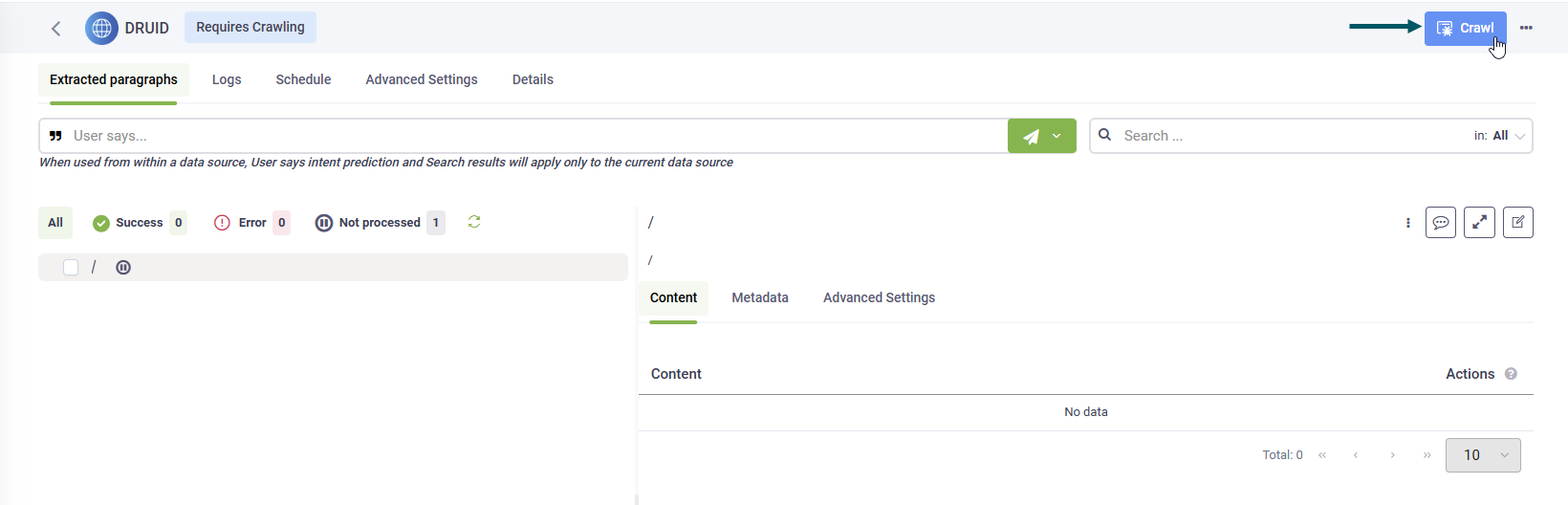This screenshot has height=505, width=1568.
Task: Open the three-dots menu beside Crawl
Action: pos(1526,28)
